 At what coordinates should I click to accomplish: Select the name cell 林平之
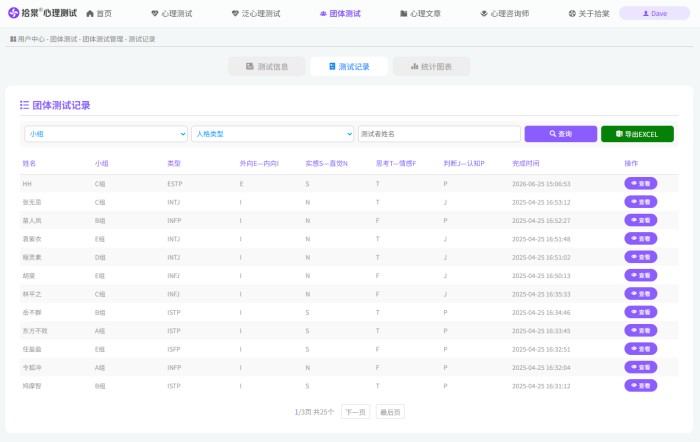32,294
